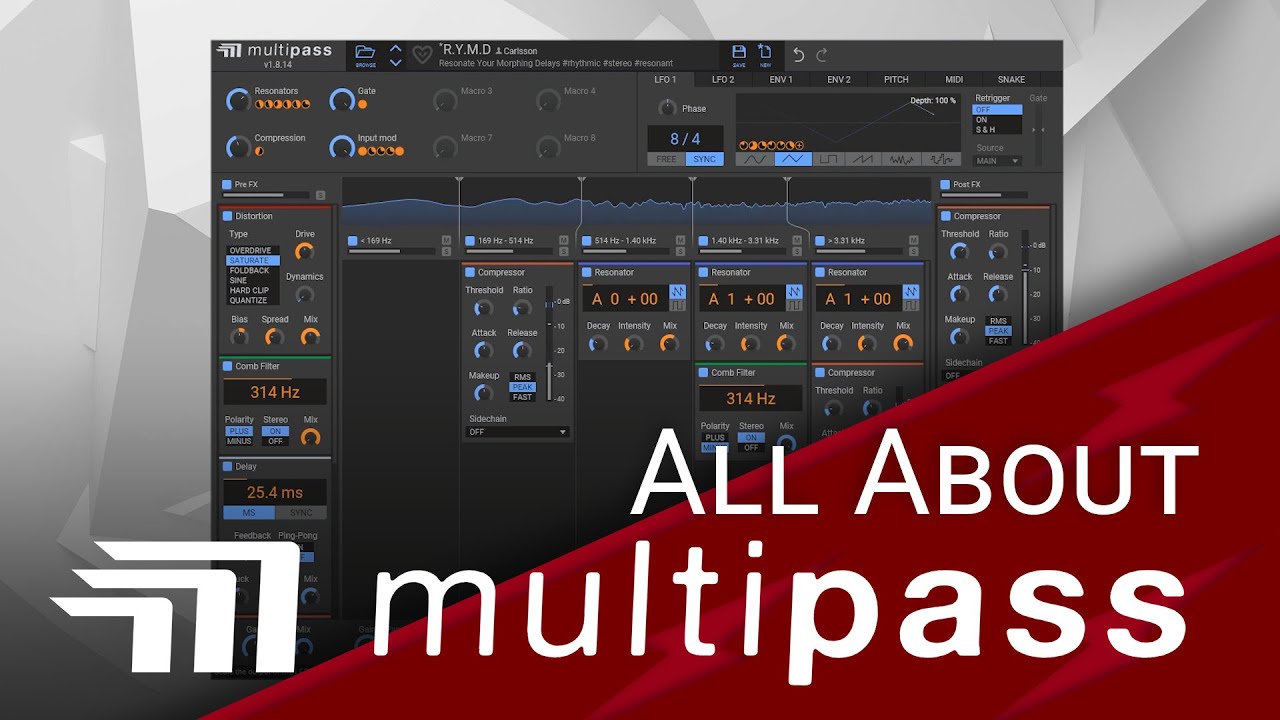Disable the 169 Hz - 514 Hz band Compressor
Viewport: 1280px width, 720px height.
click(x=470, y=272)
